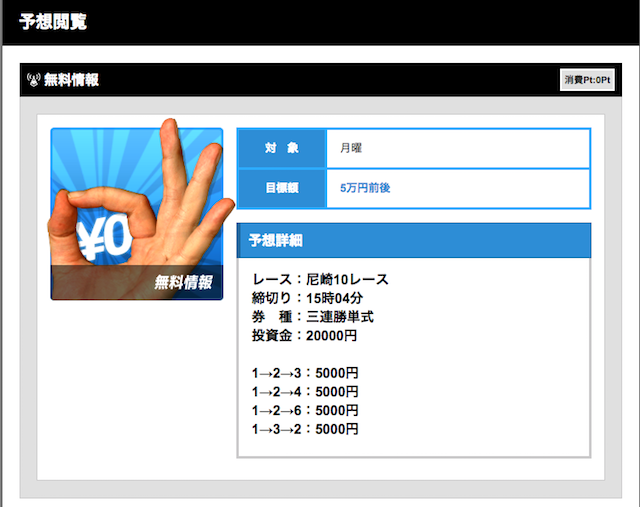Image resolution: width=640 pixels, height=507 pixels.
Task: Click the 5万円前後 target amount
Action: point(365,188)
